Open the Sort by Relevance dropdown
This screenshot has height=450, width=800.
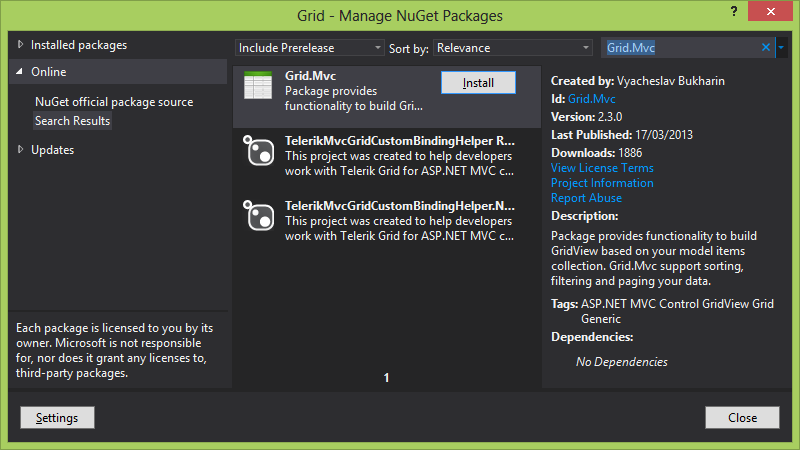point(513,48)
